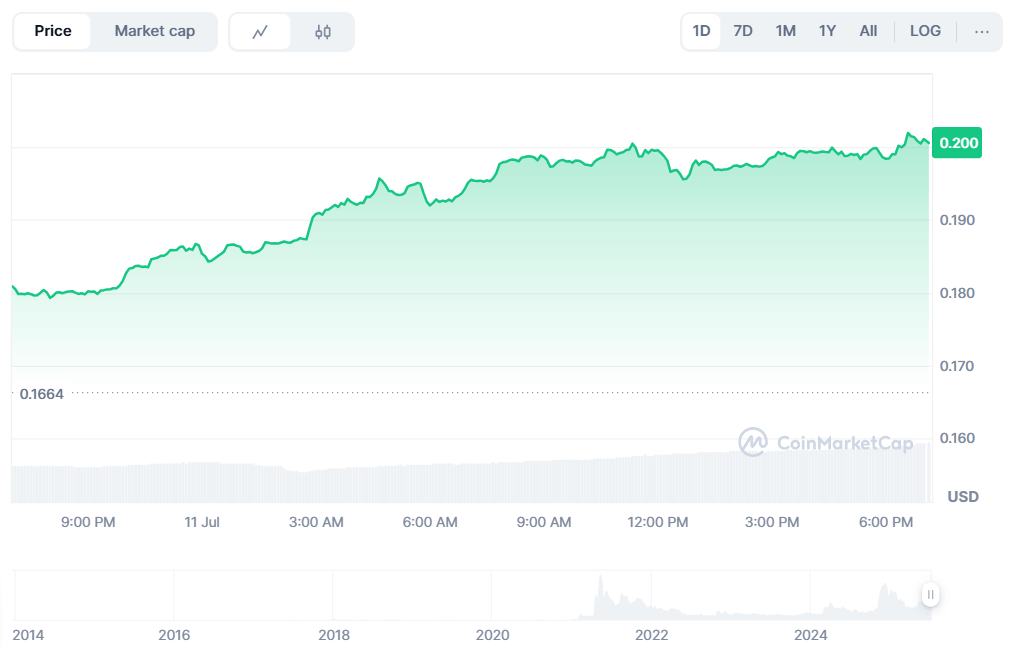Select the Market cap tab
Viewport: 1012px width, 646px height.
154,32
